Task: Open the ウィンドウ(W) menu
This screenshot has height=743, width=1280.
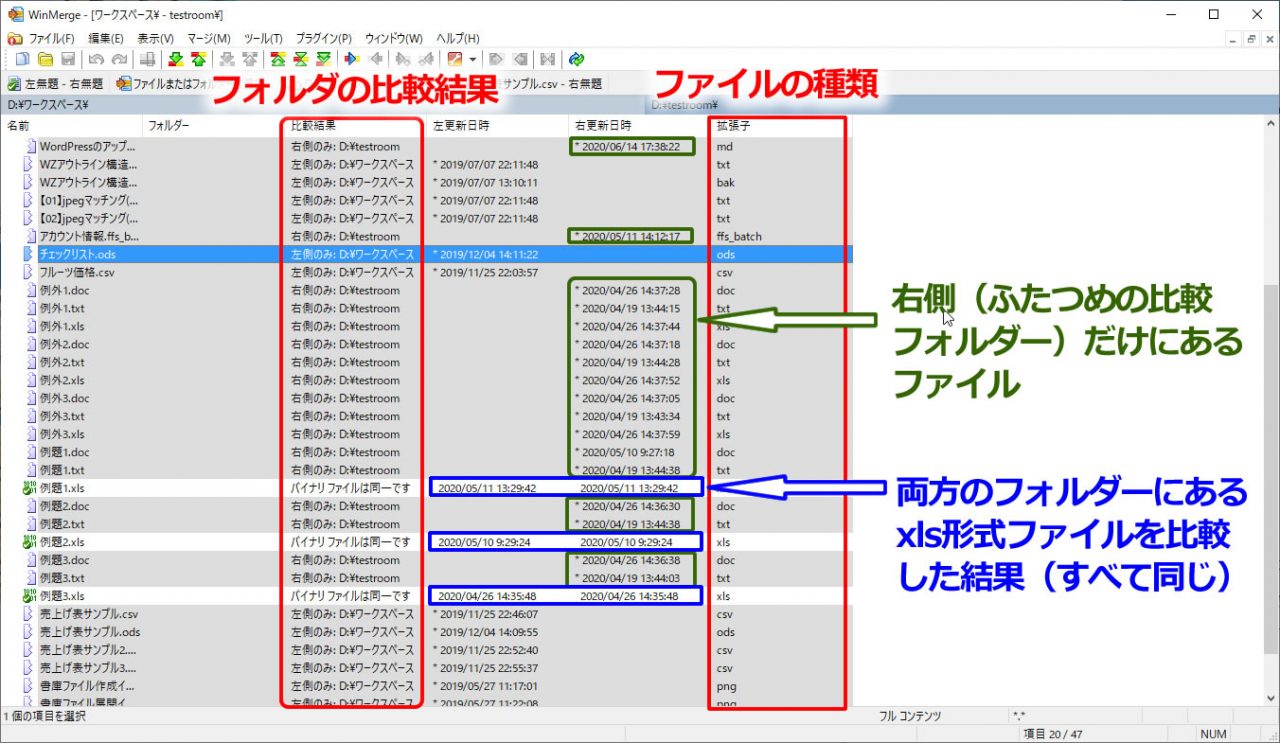Action: [x=394, y=38]
